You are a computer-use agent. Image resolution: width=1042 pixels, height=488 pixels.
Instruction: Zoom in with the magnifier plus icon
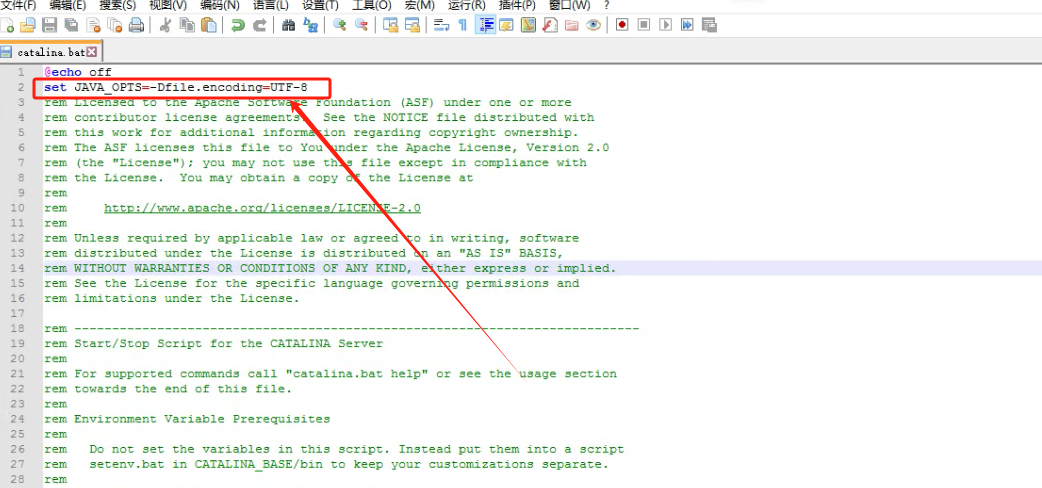click(340, 25)
